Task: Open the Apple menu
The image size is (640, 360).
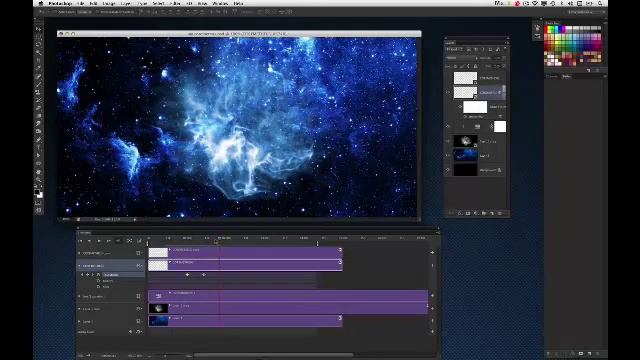Action: 41,3
